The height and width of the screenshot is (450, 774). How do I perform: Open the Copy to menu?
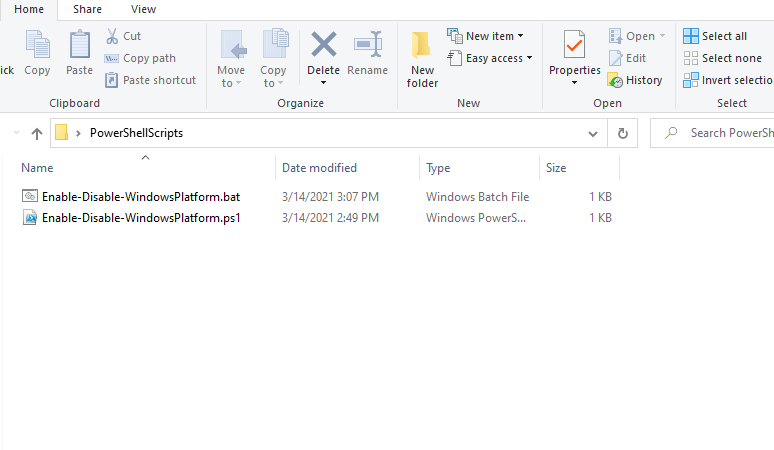point(273,58)
